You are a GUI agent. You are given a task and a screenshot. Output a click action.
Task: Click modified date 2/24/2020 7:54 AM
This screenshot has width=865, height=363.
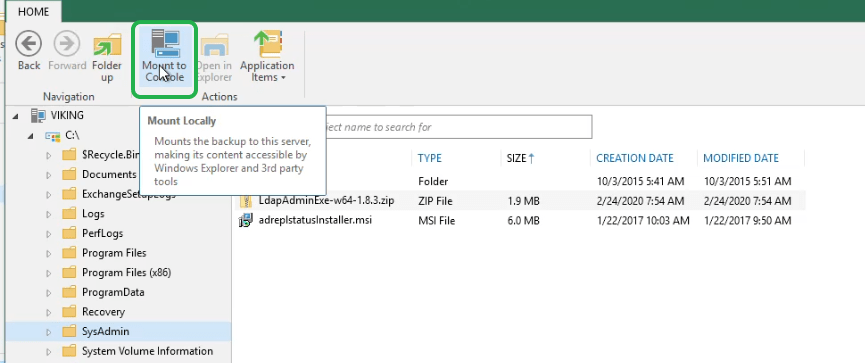point(747,201)
